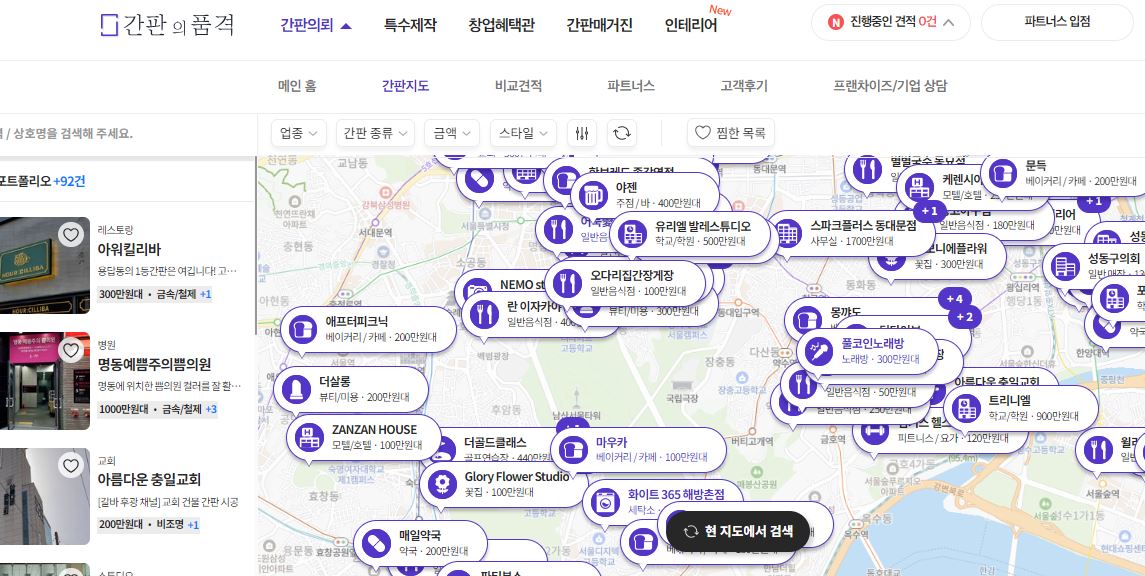Click the 애프터피크닉 bakery map icon
This screenshot has width=1145, height=576.
tap(301, 329)
